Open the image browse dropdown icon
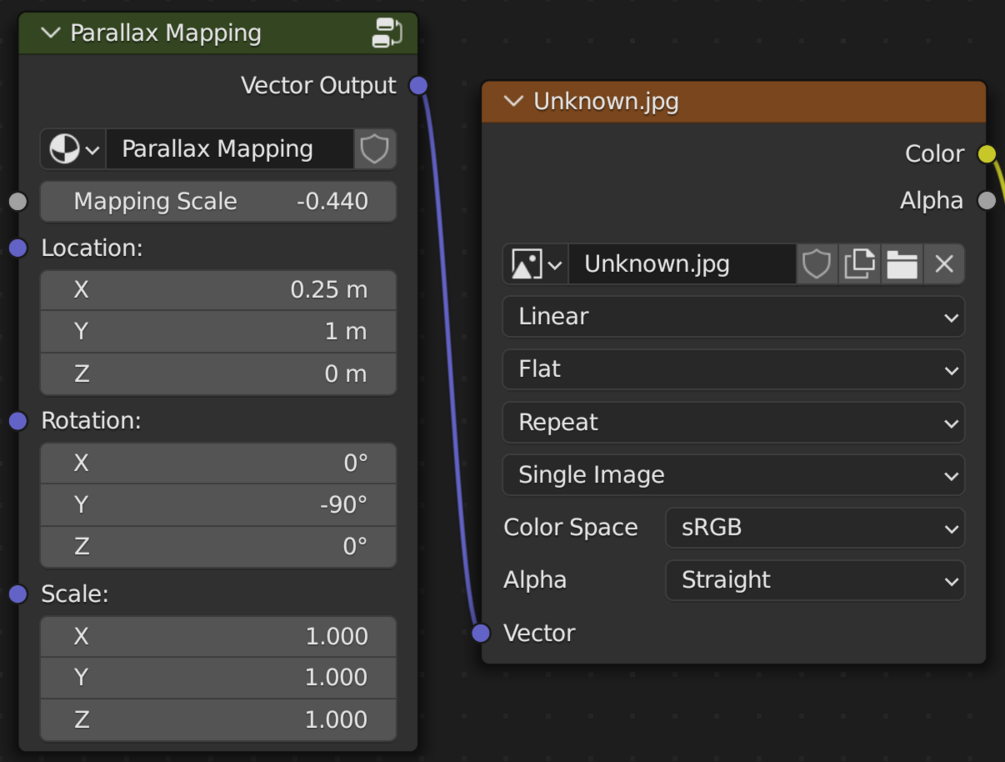This screenshot has height=762, width=1005. pos(536,264)
